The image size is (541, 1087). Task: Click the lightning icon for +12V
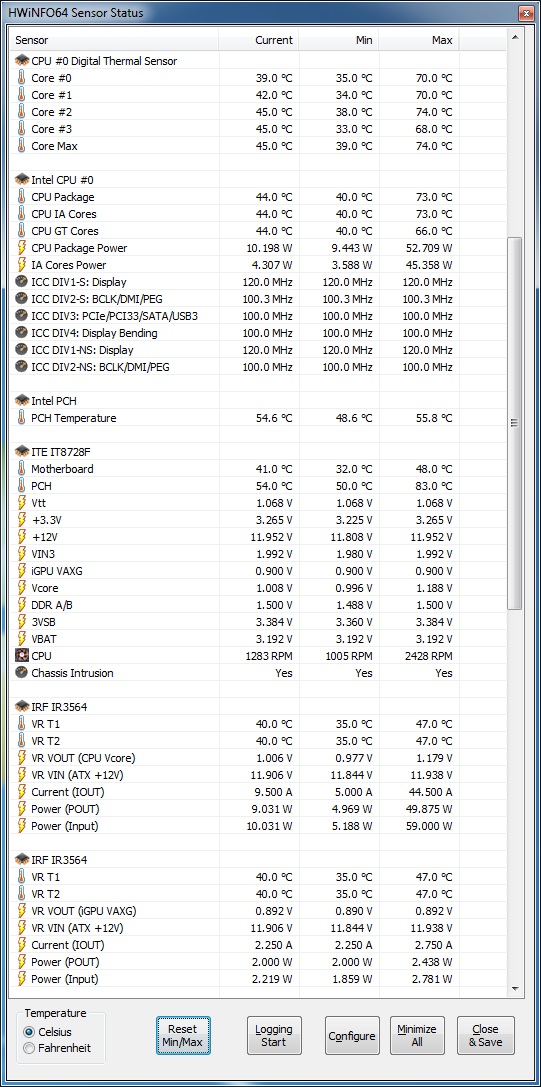pyautogui.click(x=22, y=537)
